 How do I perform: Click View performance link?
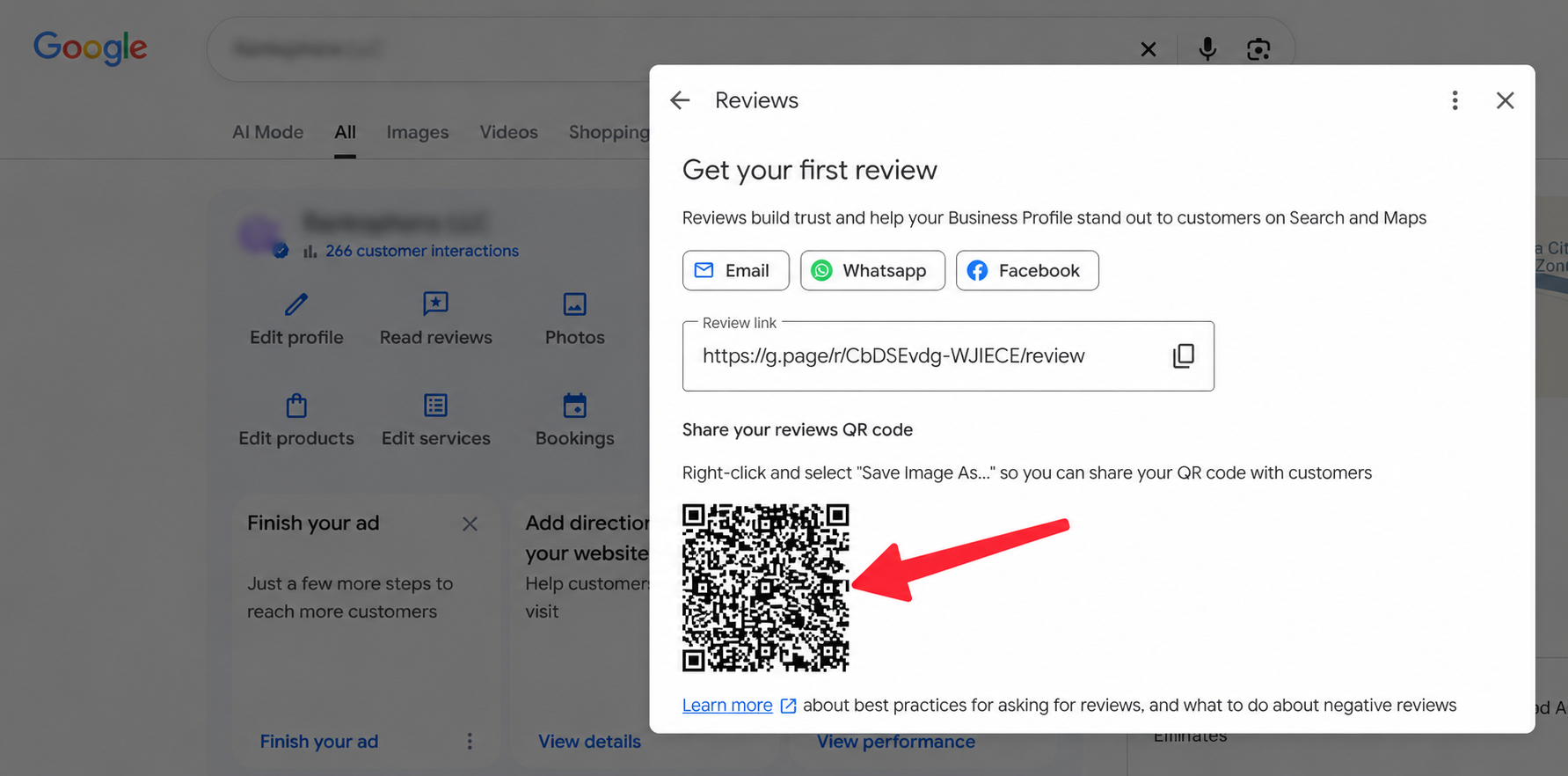(x=896, y=742)
